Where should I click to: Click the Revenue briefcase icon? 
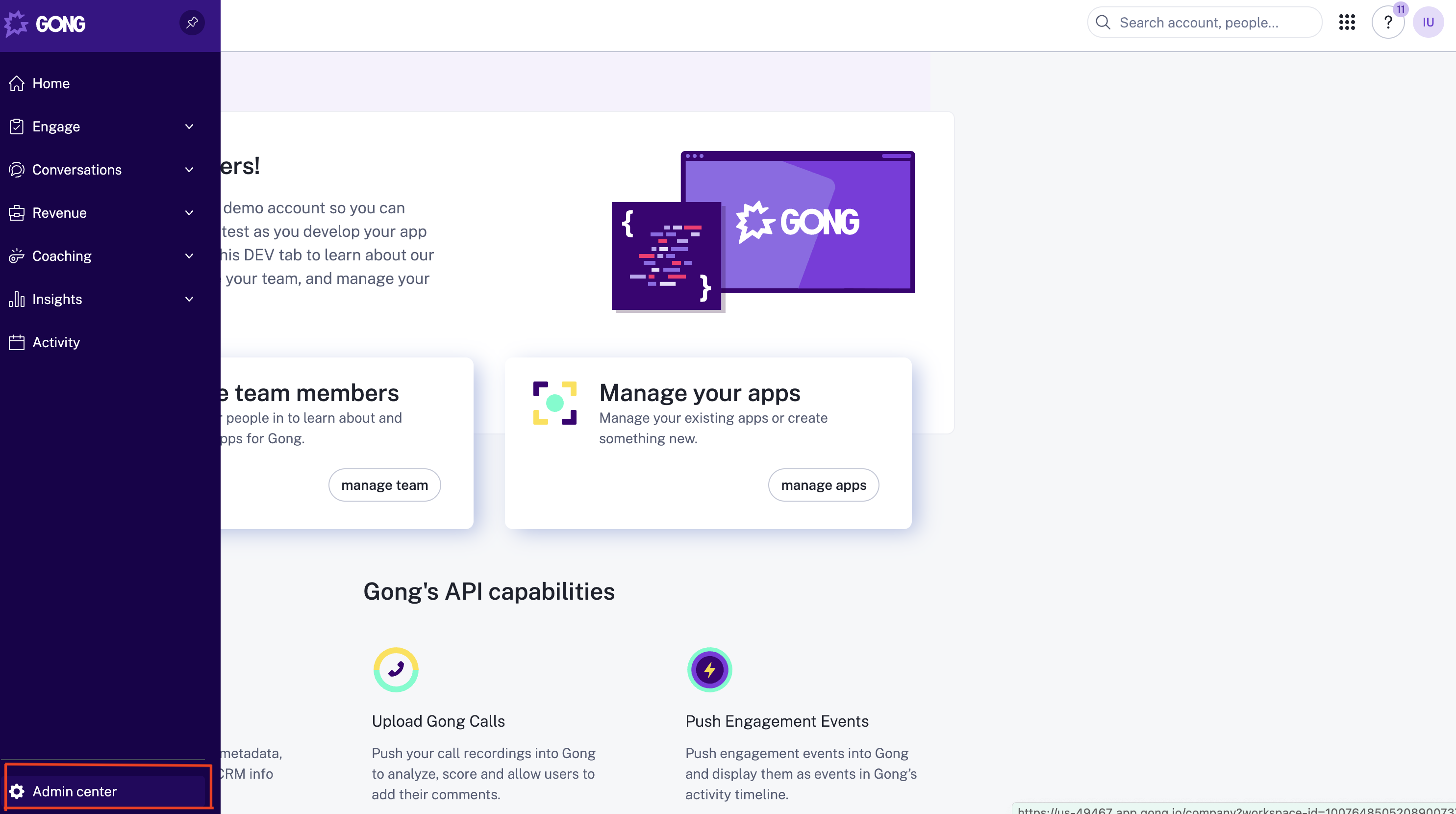[17, 213]
